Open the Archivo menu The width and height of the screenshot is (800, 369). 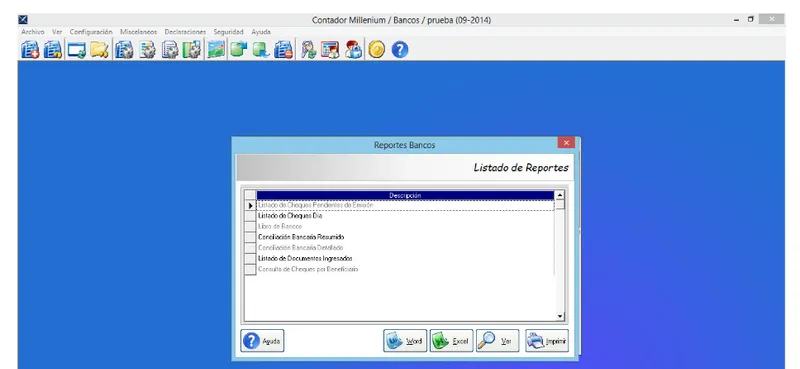pyautogui.click(x=33, y=32)
